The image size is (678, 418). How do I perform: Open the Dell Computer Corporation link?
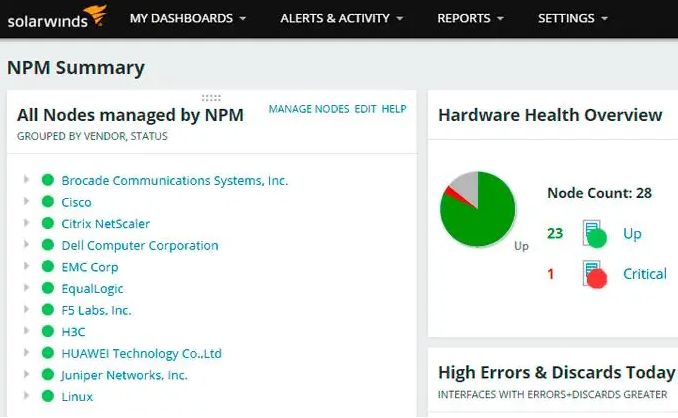tap(140, 246)
